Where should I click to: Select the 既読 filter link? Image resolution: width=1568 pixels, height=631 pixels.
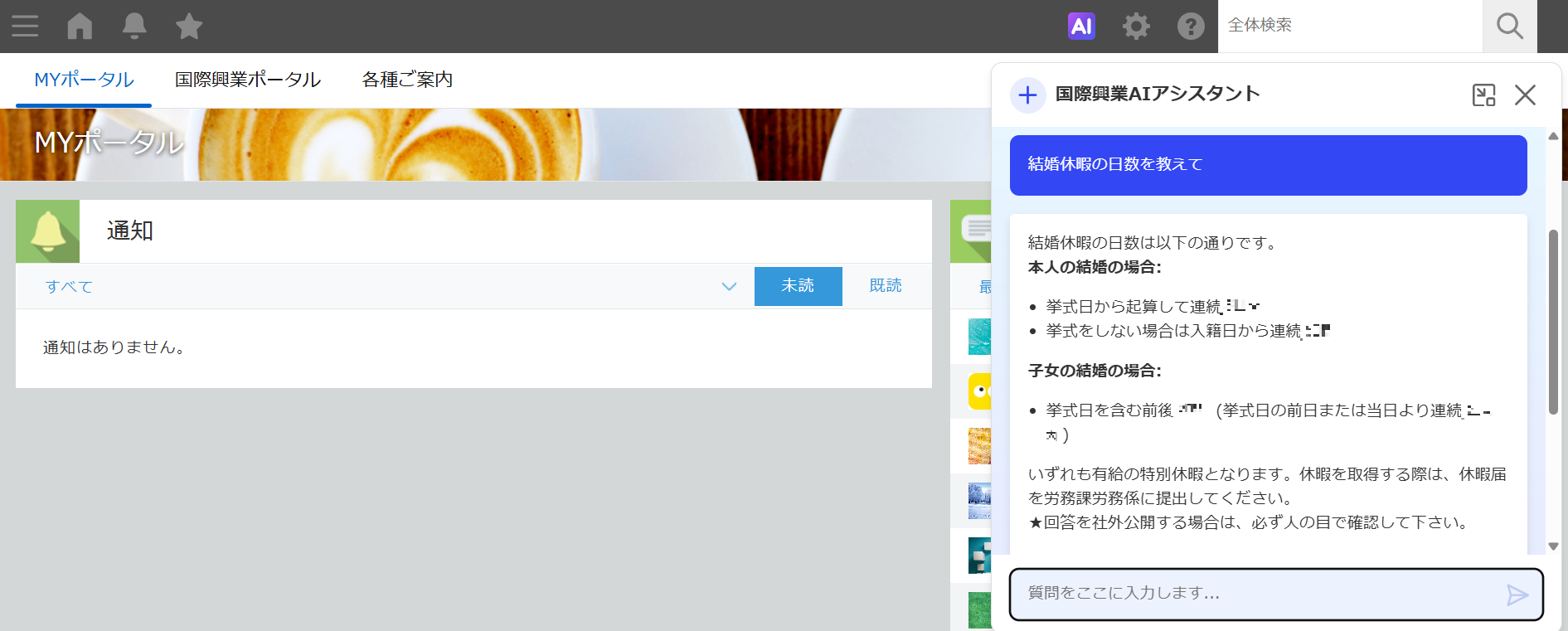[x=886, y=286]
